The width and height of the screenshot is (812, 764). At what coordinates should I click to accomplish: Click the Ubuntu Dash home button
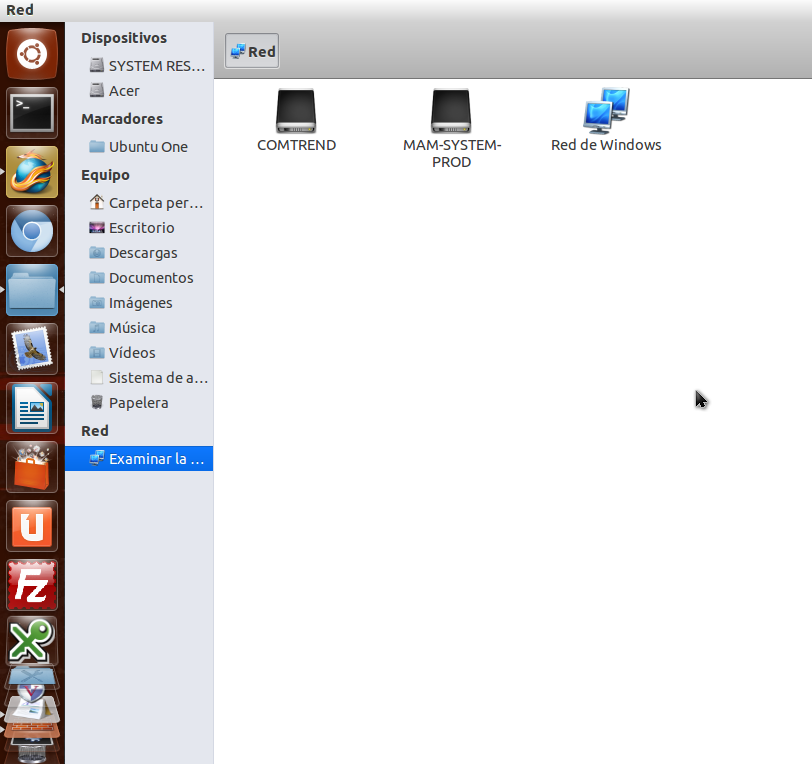(x=32, y=54)
